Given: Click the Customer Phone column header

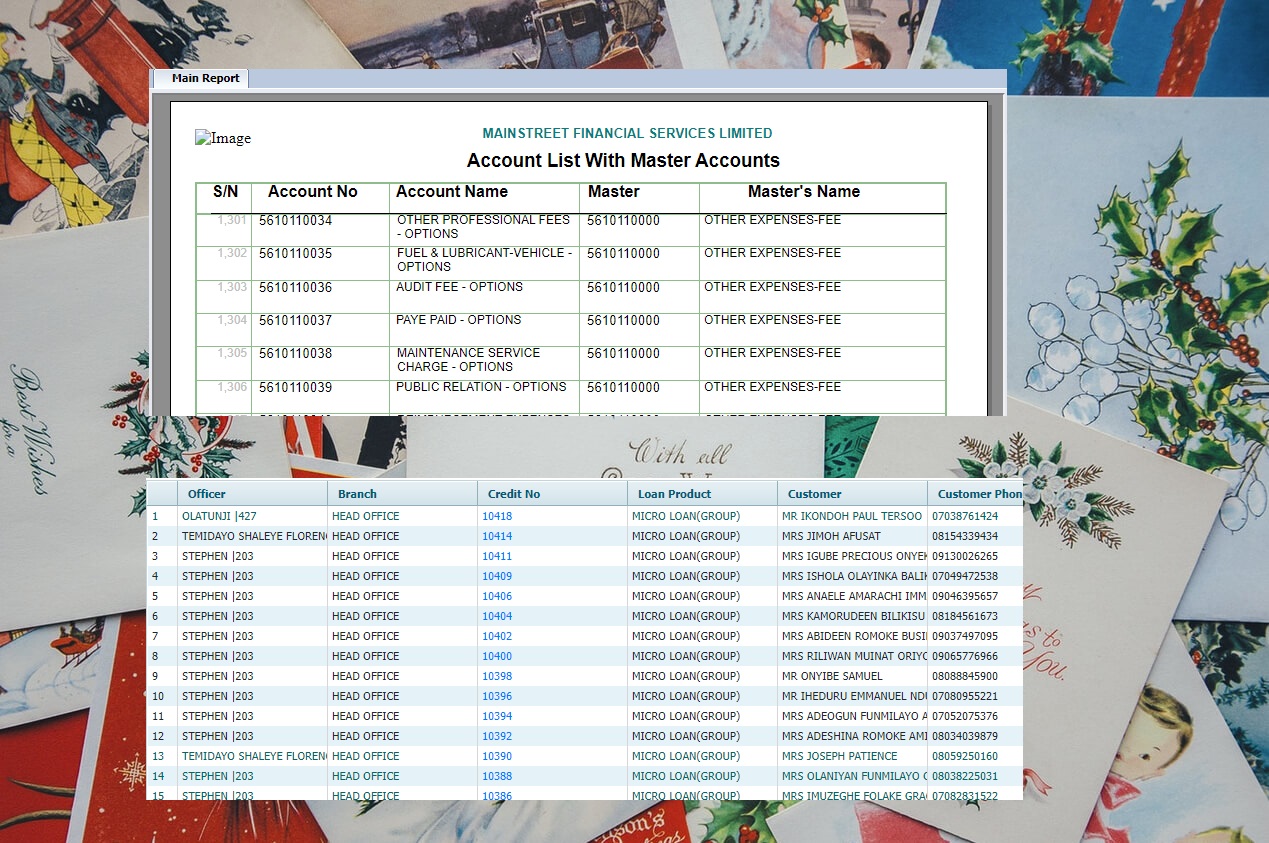Looking at the screenshot, I should pyautogui.click(x=975, y=494).
